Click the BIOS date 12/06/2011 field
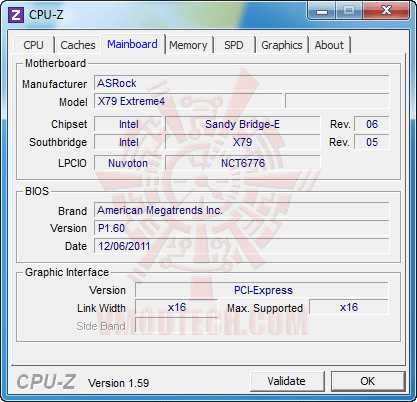This screenshot has height=402, width=417. coord(241,246)
